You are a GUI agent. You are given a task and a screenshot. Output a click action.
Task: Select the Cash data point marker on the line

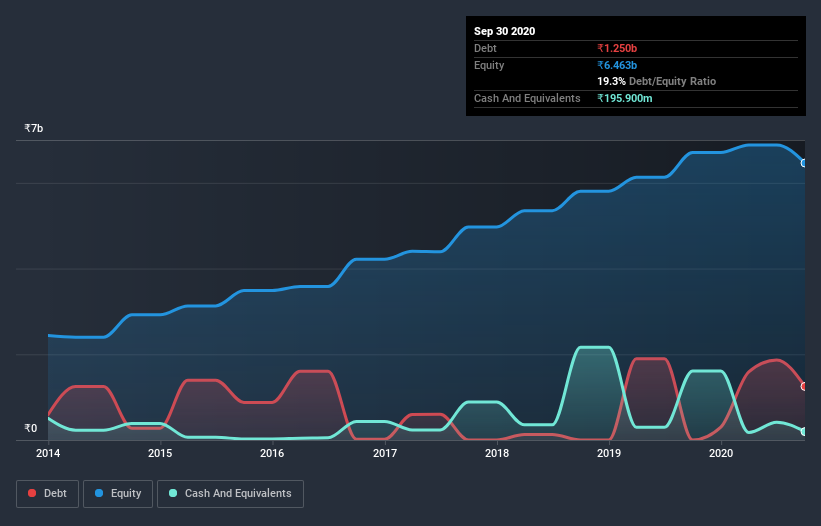click(x=804, y=432)
